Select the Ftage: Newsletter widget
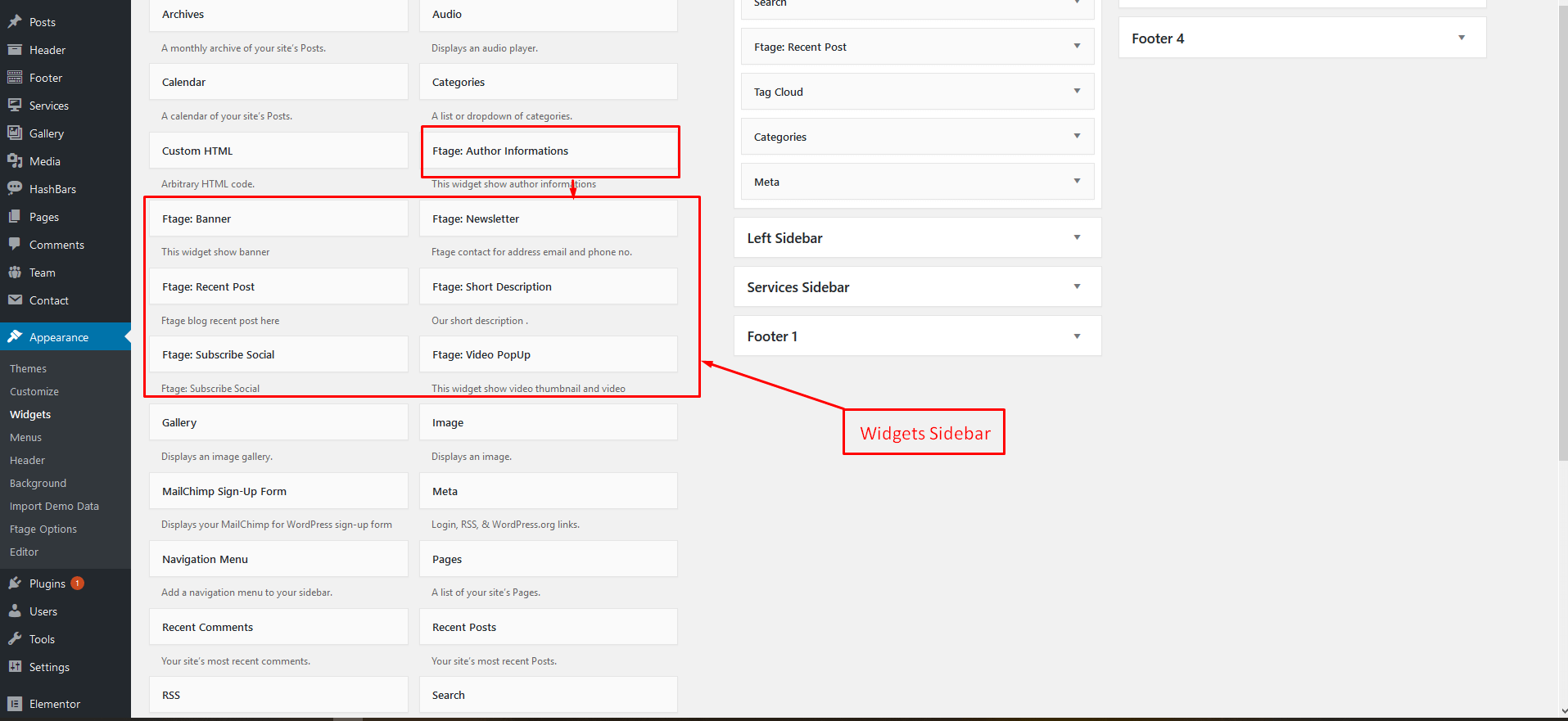The image size is (1568, 721). pos(549,219)
